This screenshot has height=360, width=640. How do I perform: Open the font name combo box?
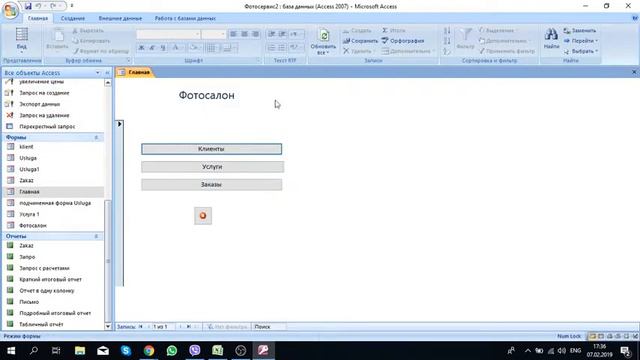pyautogui.click(x=168, y=34)
